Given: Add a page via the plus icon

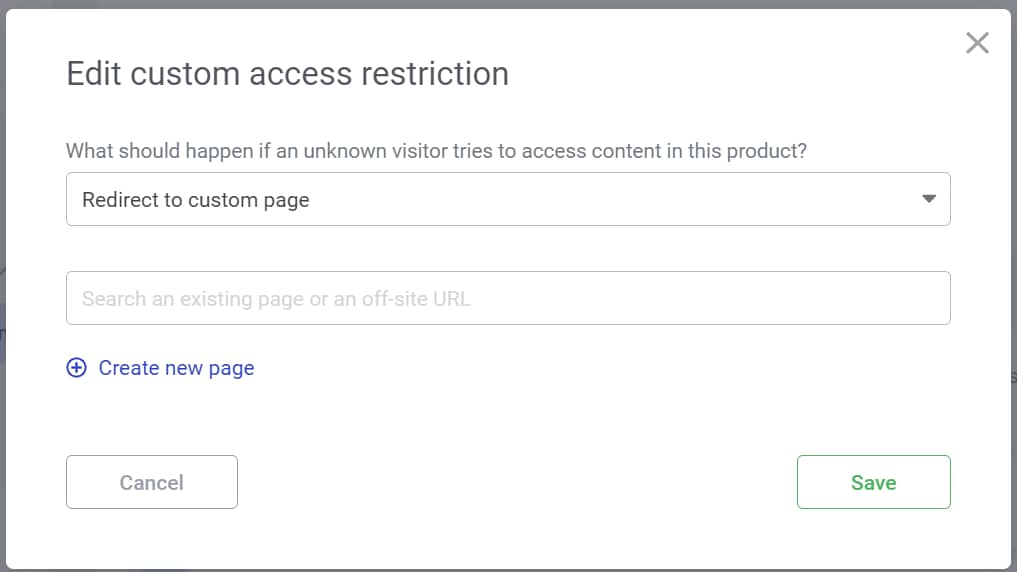Looking at the screenshot, I should [76, 368].
